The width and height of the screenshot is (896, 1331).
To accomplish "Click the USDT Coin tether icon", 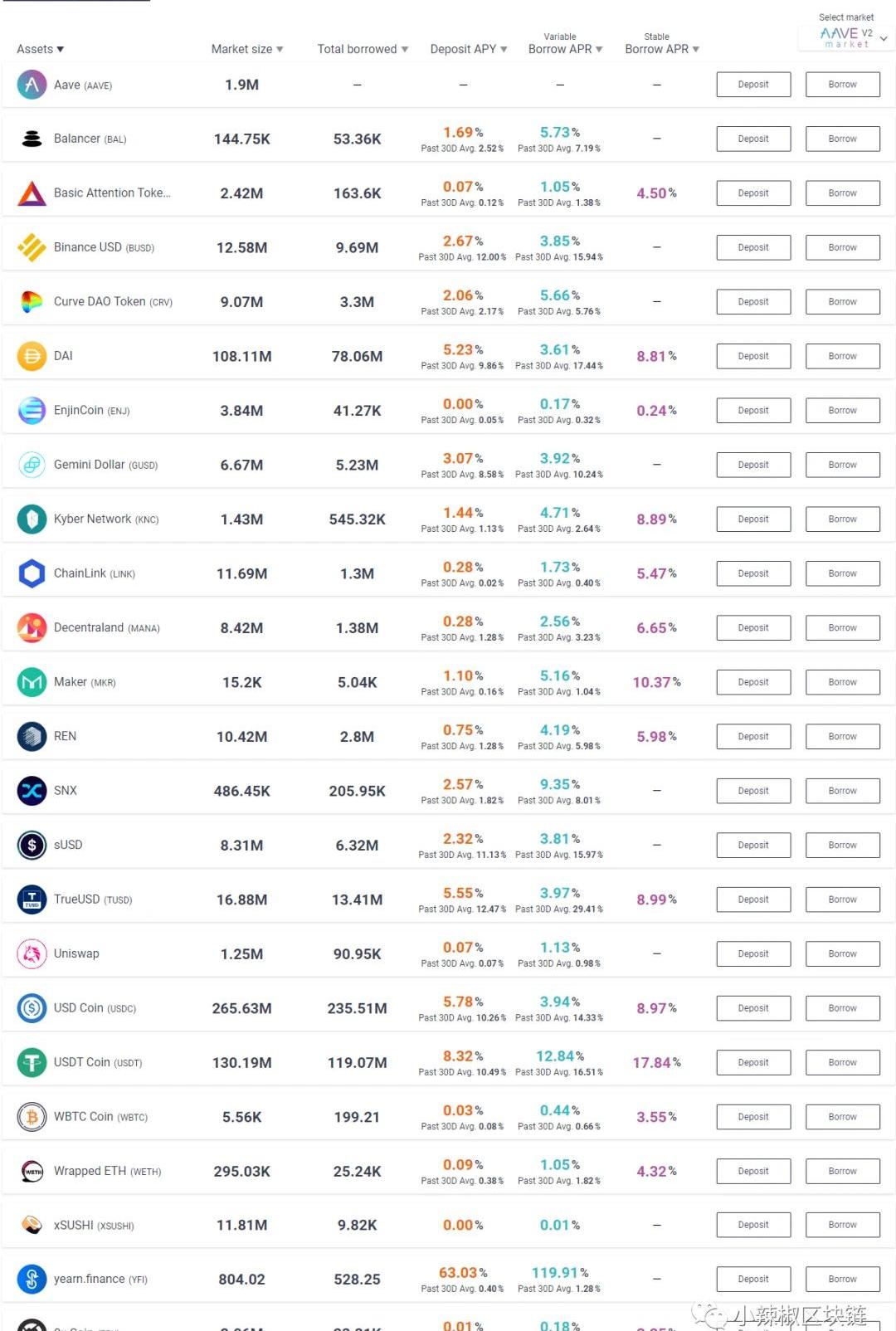I will 32,1062.
